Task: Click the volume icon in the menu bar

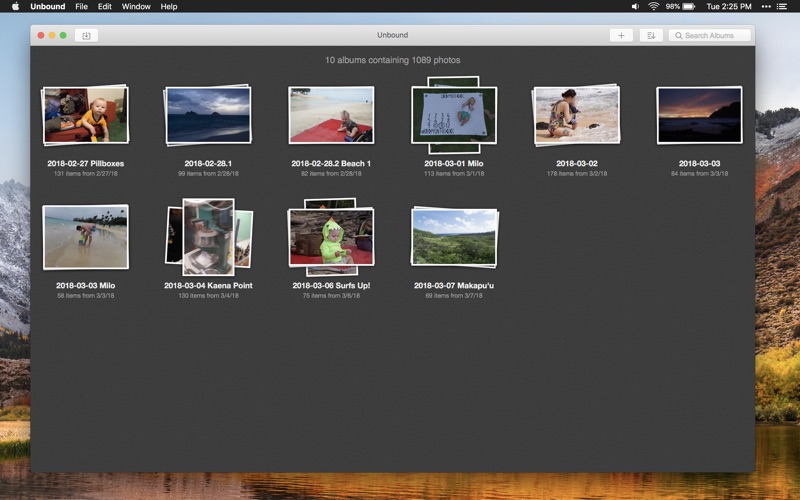Action: point(635,6)
